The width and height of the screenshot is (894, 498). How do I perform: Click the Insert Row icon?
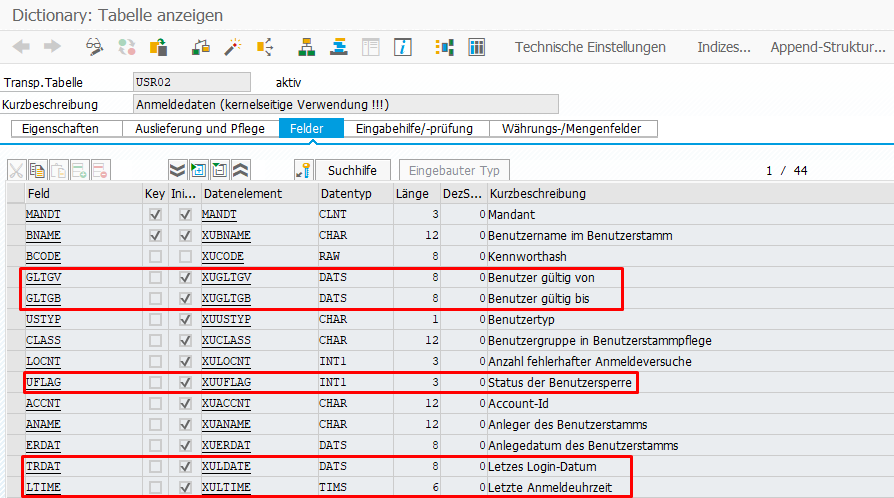point(79,170)
